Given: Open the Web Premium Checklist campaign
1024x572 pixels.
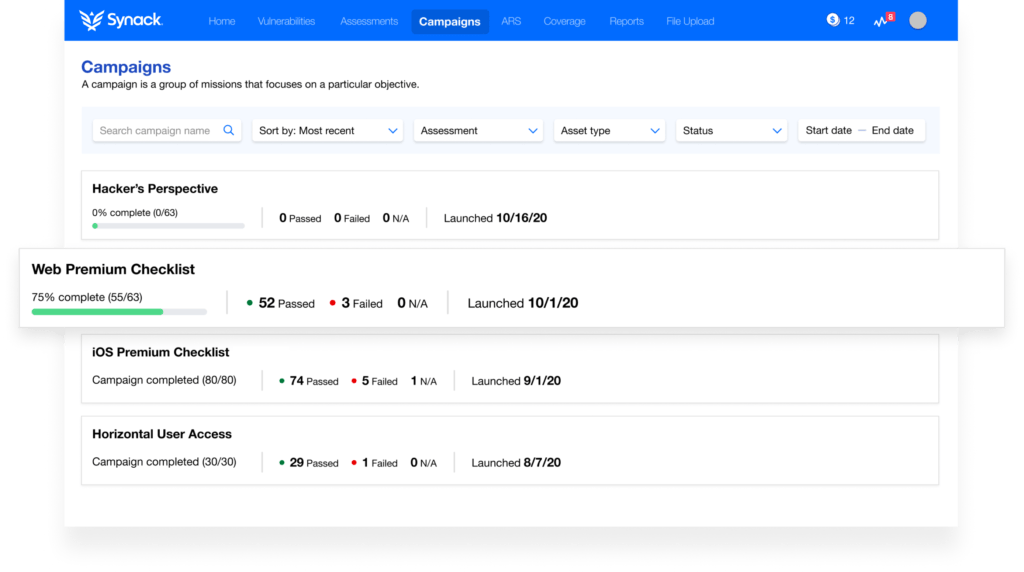Looking at the screenshot, I should pos(113,270).
